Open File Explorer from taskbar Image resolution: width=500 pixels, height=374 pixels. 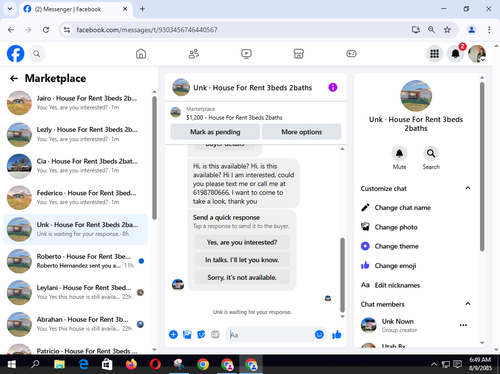coord(59,364)
